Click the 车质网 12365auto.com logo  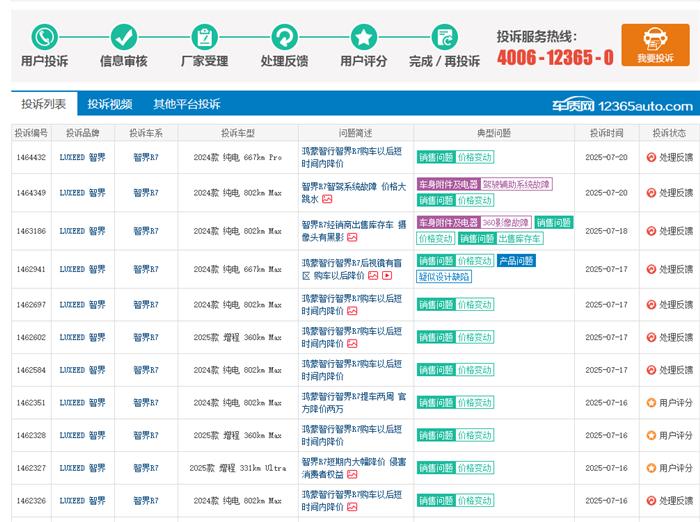click(x=622, y=105)
